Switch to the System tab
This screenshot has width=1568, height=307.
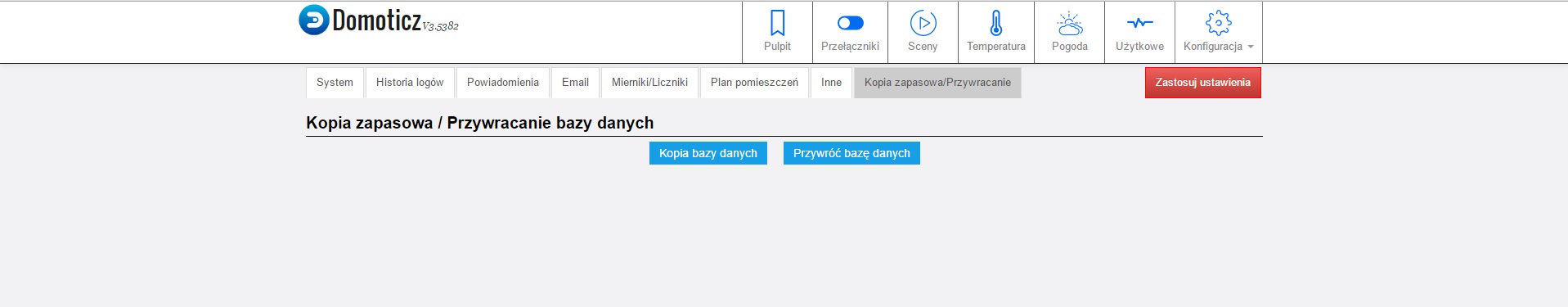pyautogui.click(x=335, y=83)
